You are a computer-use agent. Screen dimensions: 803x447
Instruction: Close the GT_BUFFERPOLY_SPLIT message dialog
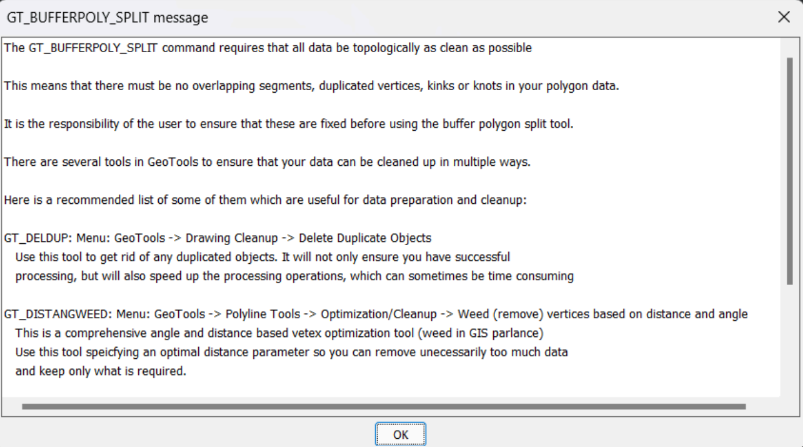(x=783, y=17)
